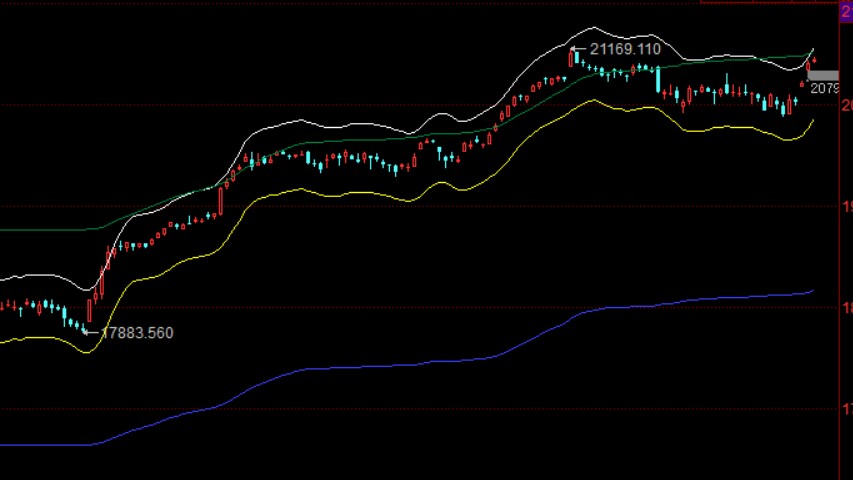853x480 pixels.
Task: Click the arrow pointing to the 17883.560 low
Action: [x=91, y=332]
